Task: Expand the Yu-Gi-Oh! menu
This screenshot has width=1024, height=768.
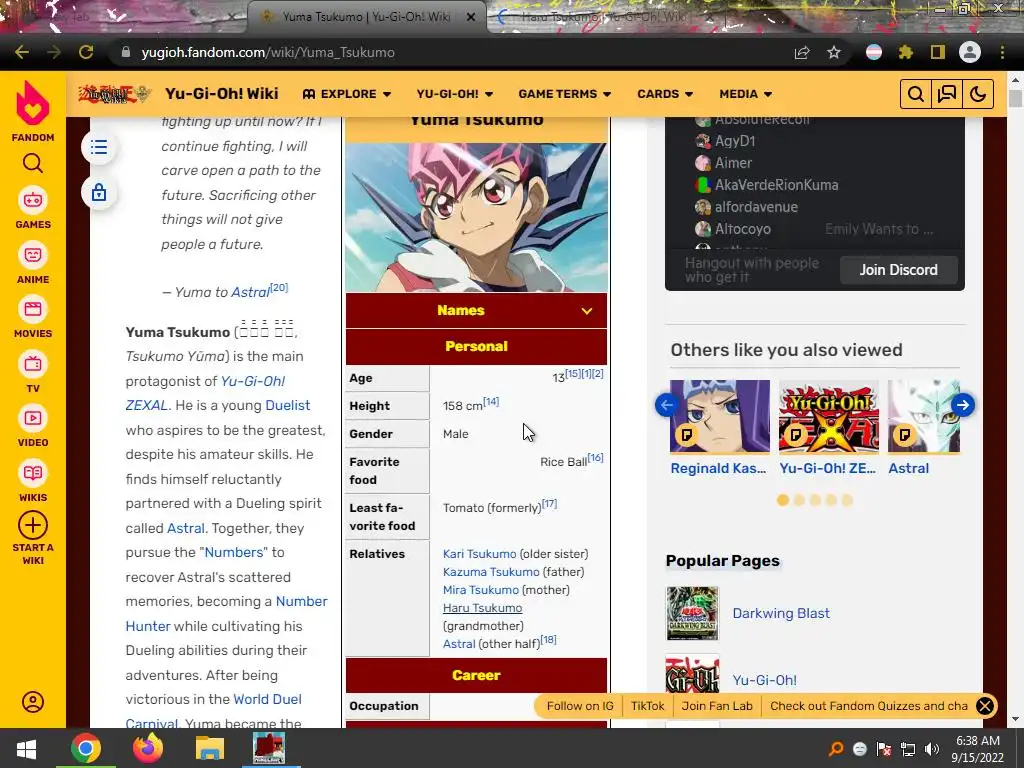Action: tap(455, 94)
